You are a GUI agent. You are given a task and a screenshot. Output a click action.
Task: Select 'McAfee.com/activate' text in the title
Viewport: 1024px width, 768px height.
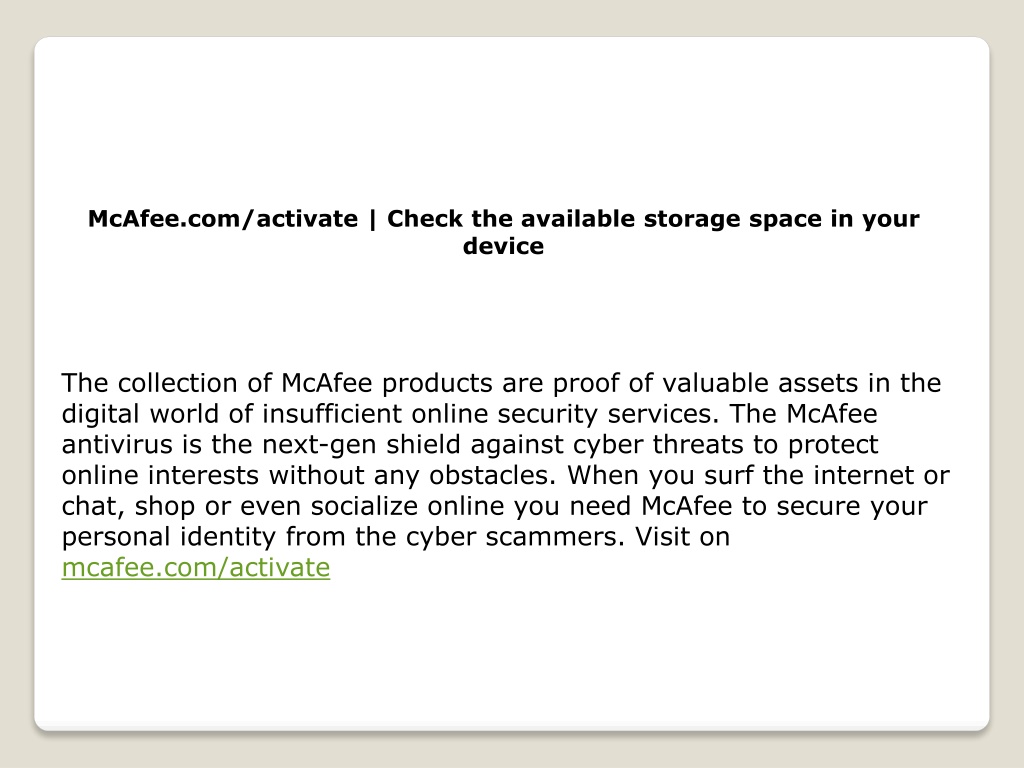point(223,219)
